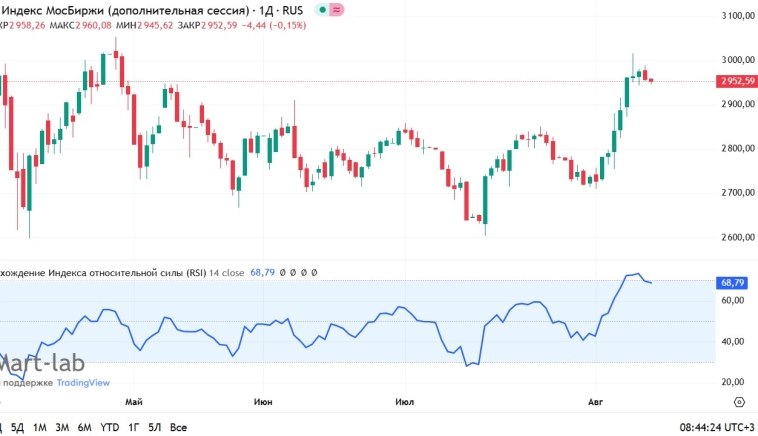This screenshot has width=758, height=436.
Task: Select the YTD time range
Action: pyautogui.click(x=110, y=427)
